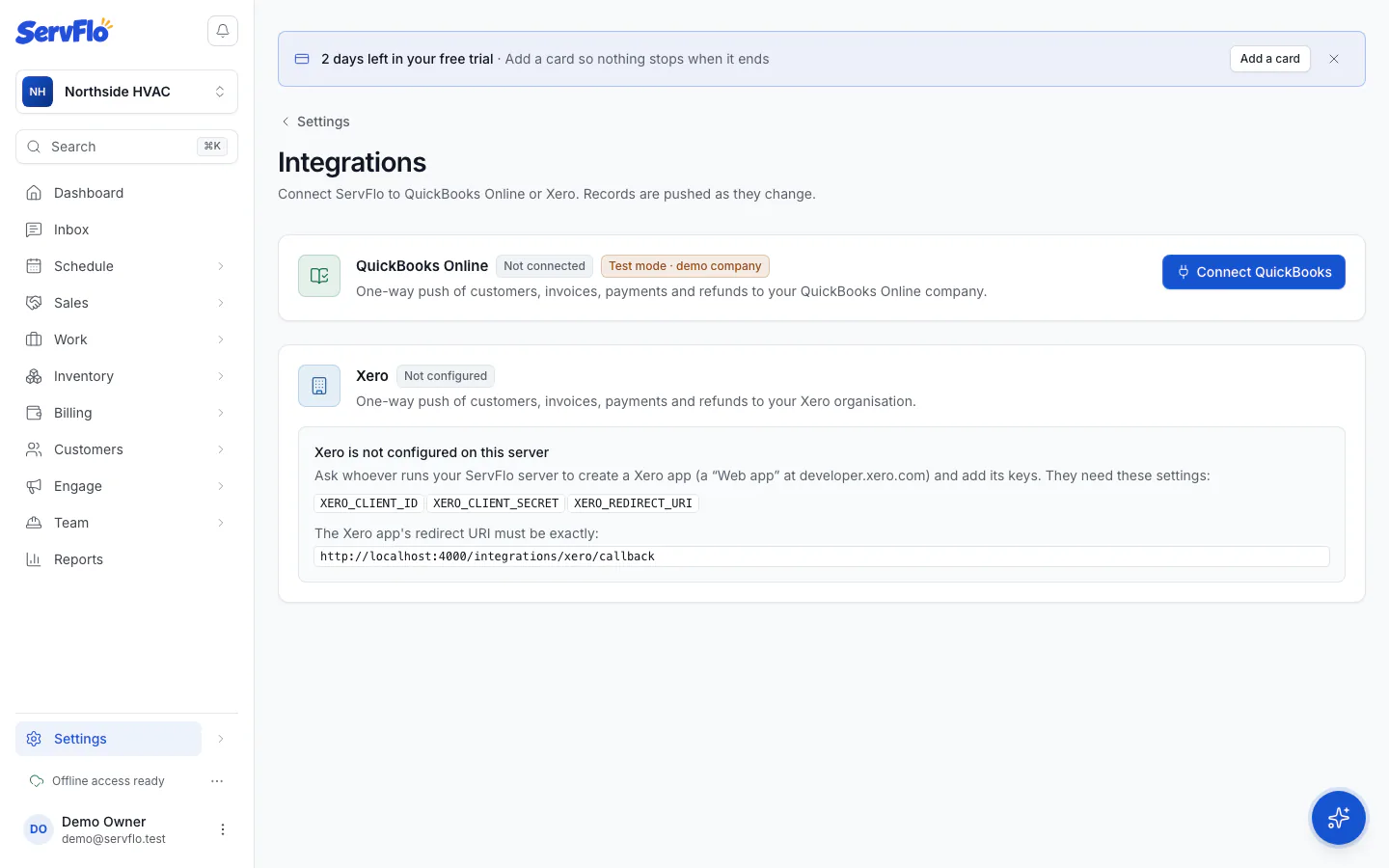Go to Dashboard
Viewport: 1389px width, 868px height.
[126, 193]
